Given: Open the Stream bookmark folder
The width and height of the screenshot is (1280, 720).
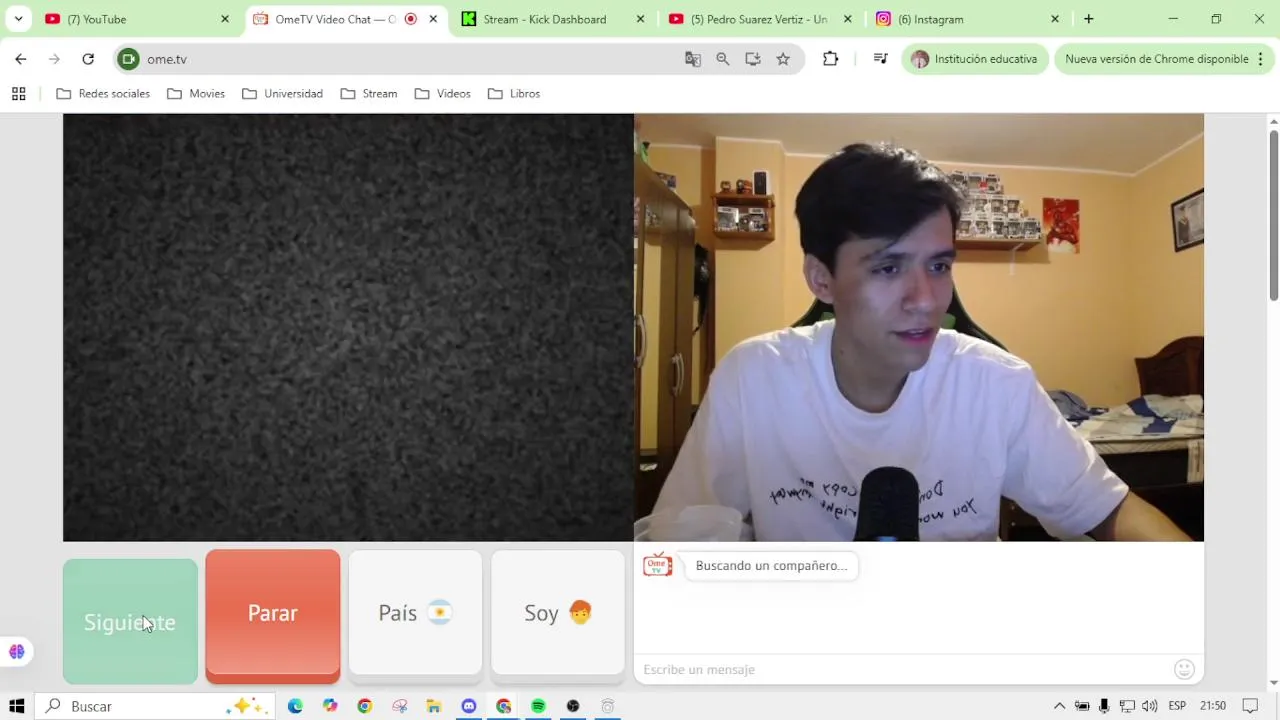Looking at the screenshot, I should [369, 94].
